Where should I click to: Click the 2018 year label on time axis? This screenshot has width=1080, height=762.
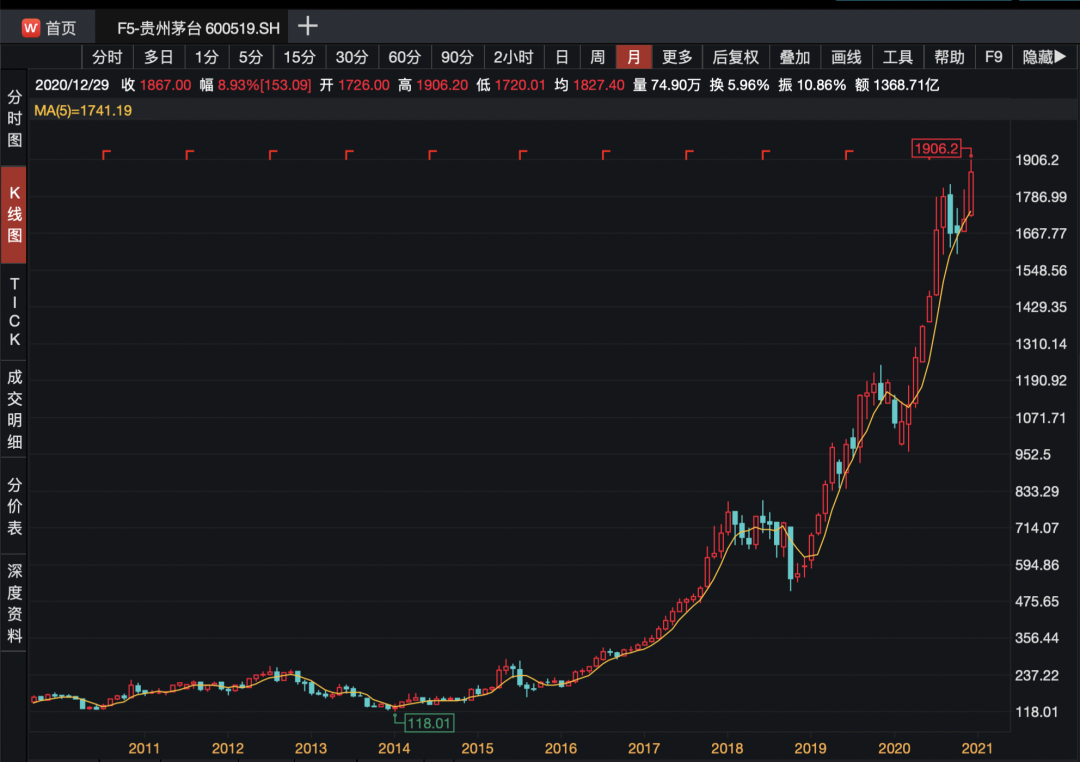[727, 748]
